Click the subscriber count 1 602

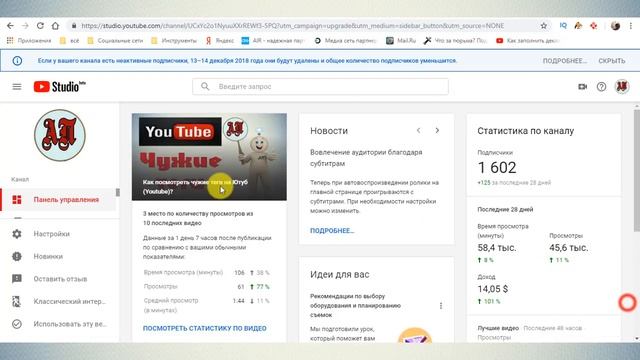pos(497,167)
